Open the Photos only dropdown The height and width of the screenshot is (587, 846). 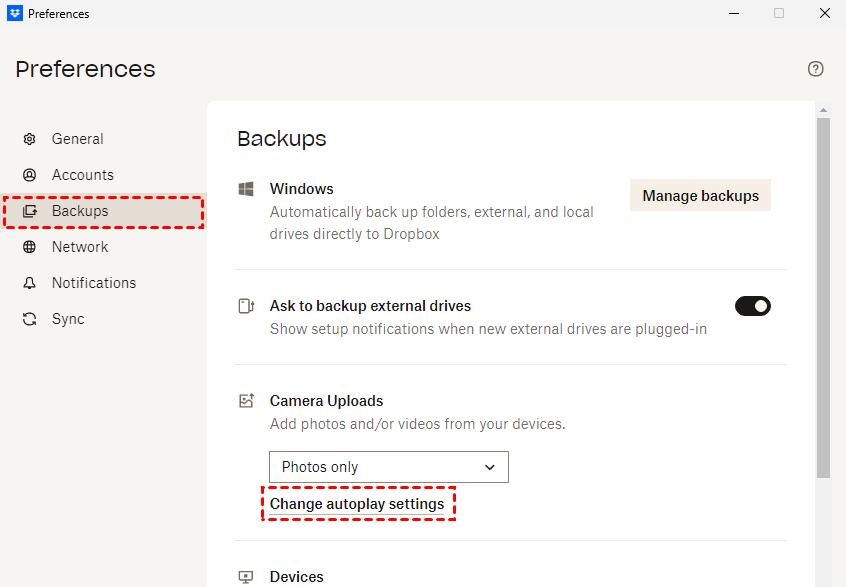389,467
